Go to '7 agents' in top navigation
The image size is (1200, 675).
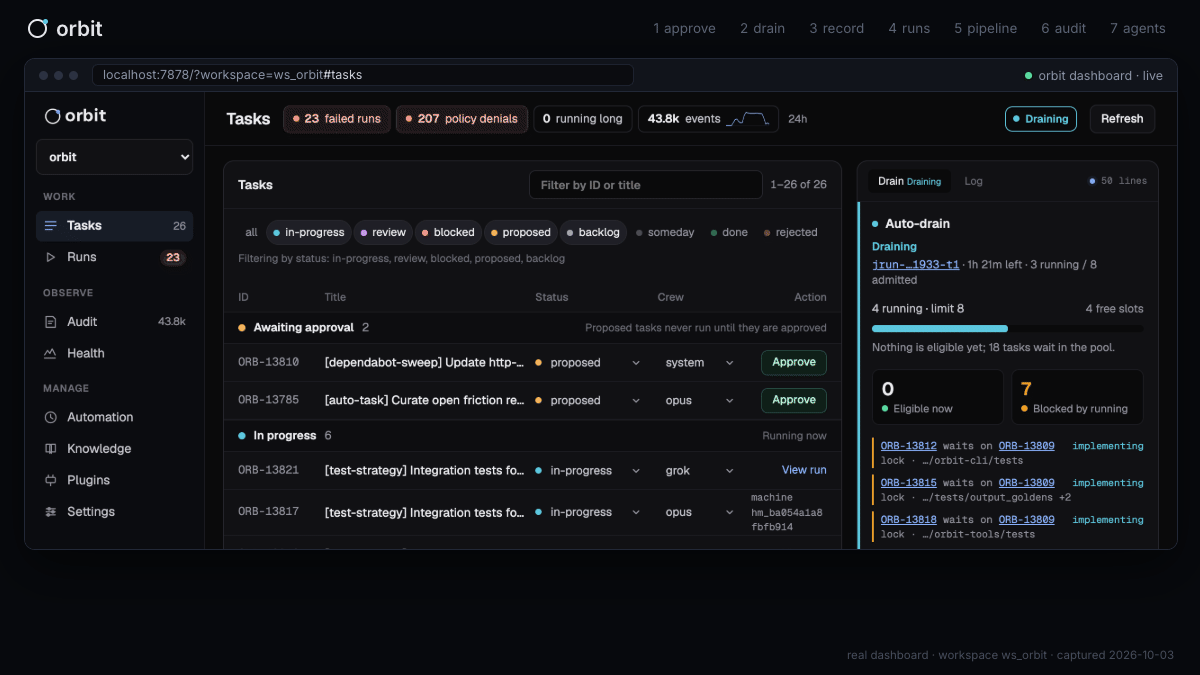coord(1138,28)
